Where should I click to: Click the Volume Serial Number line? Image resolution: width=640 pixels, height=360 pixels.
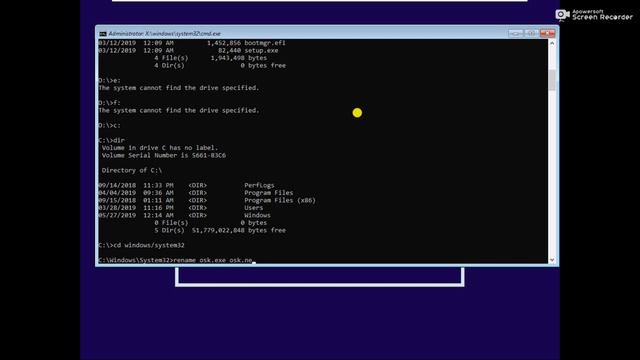[164, 156]
